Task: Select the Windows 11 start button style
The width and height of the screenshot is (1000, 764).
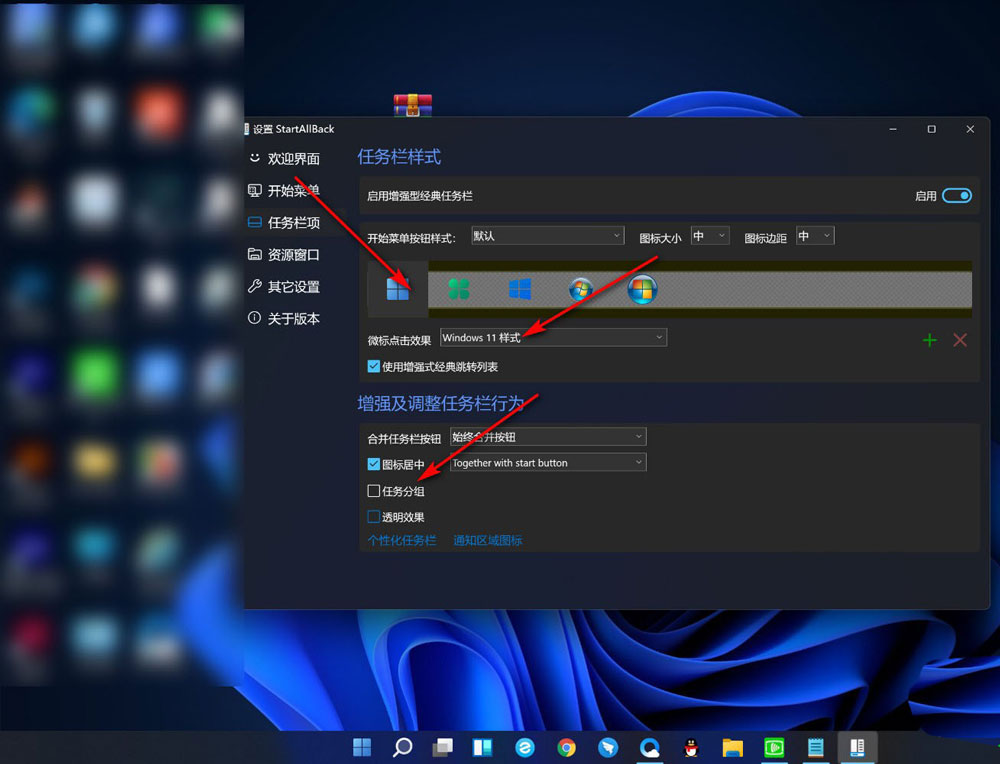Action: click(398, 289)
